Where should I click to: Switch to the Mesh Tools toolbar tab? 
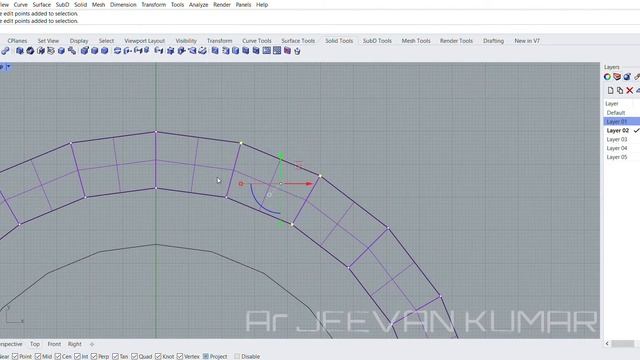[416, 41]
